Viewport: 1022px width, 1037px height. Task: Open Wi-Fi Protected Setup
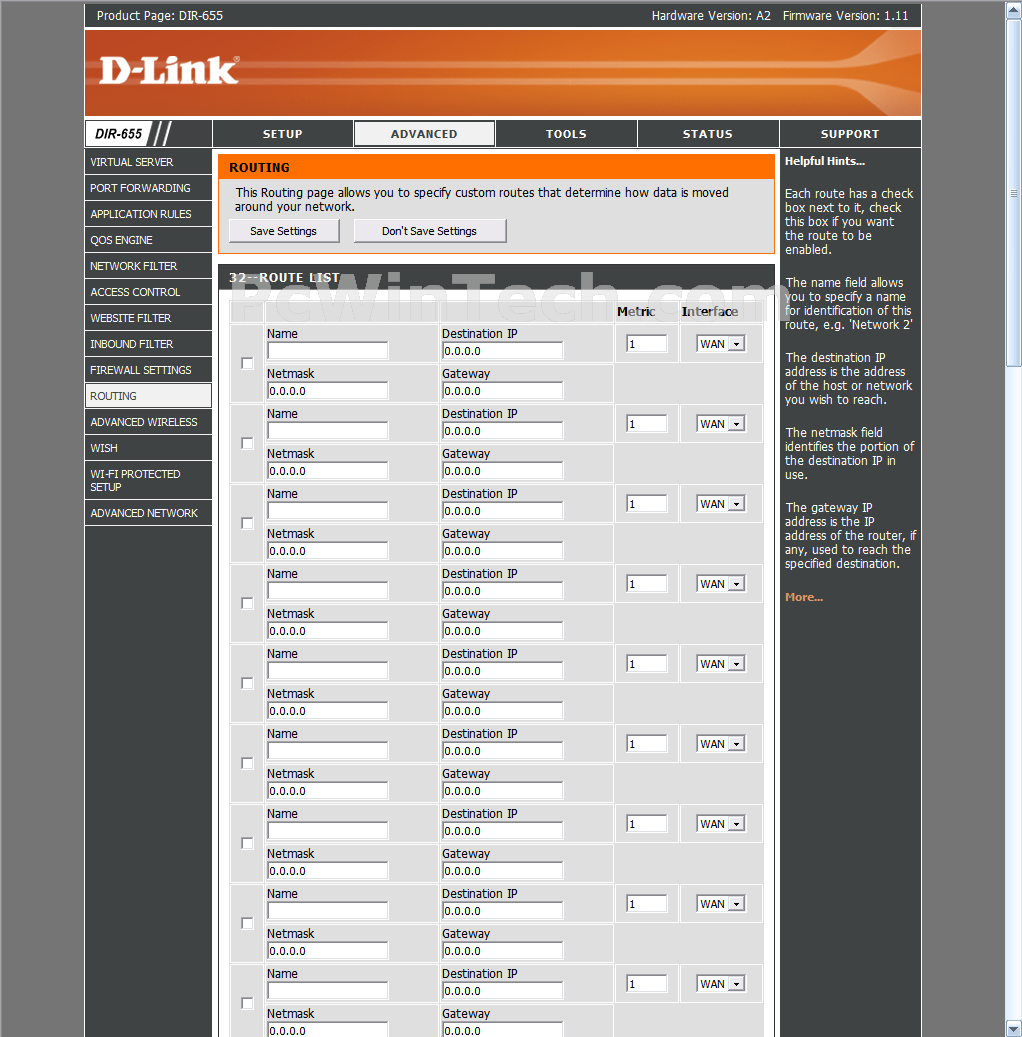148,481
